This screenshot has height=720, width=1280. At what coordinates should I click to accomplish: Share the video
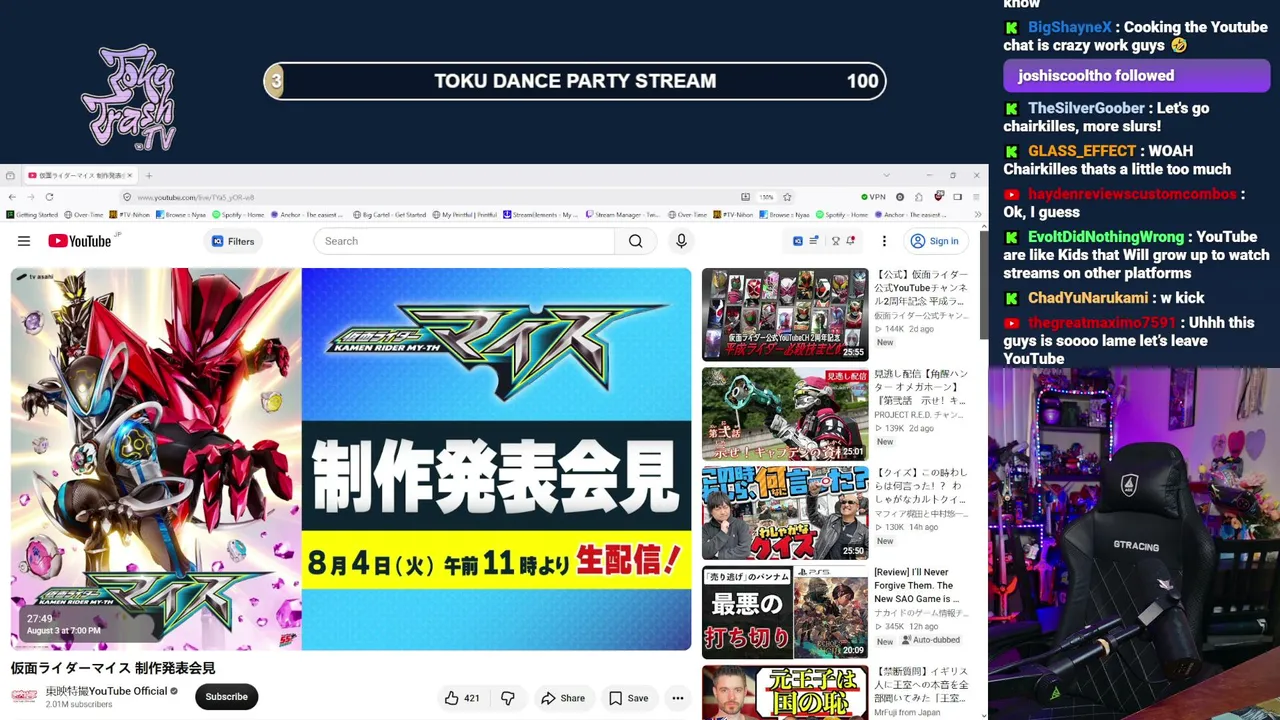coord(563,698)
